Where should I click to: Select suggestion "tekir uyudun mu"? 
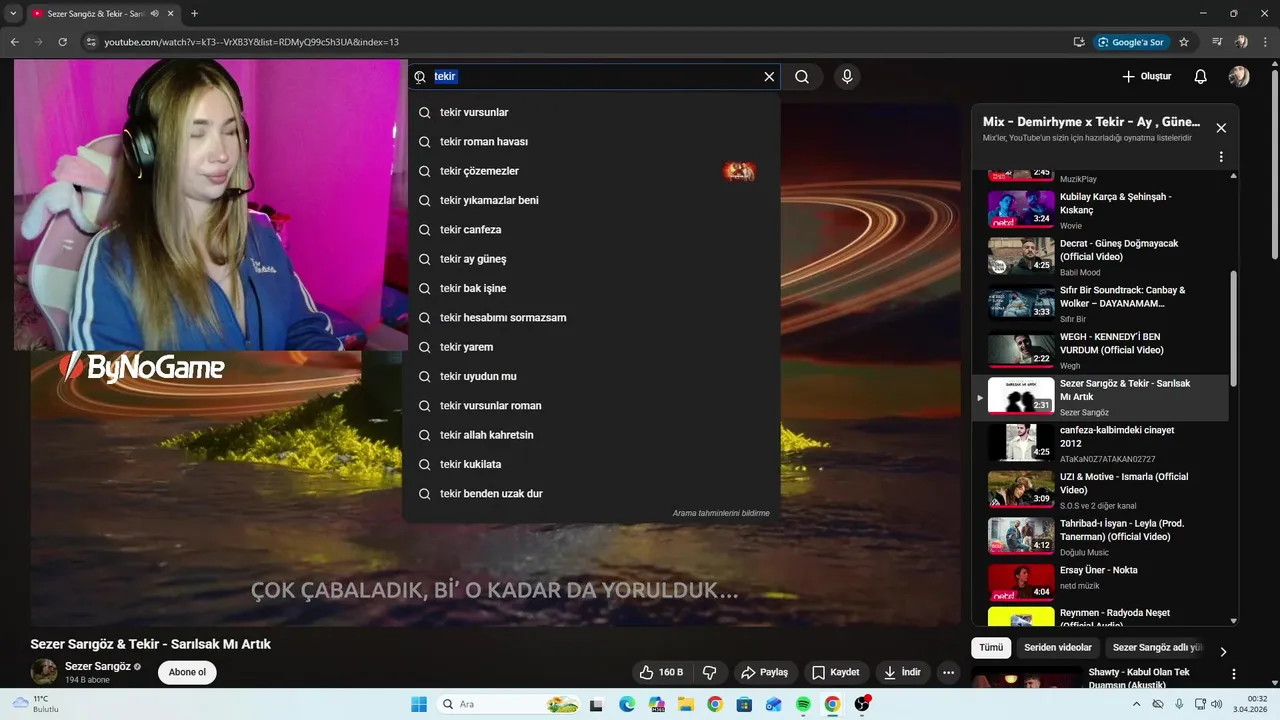point(592,376)
